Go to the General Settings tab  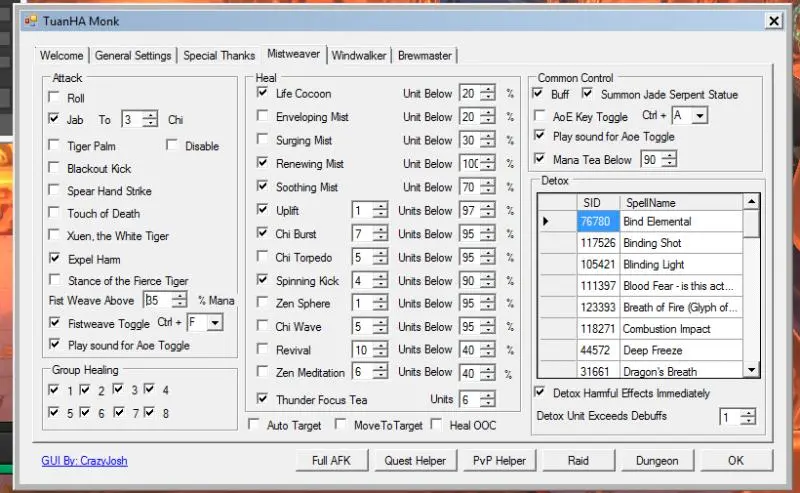coord(133,56)
